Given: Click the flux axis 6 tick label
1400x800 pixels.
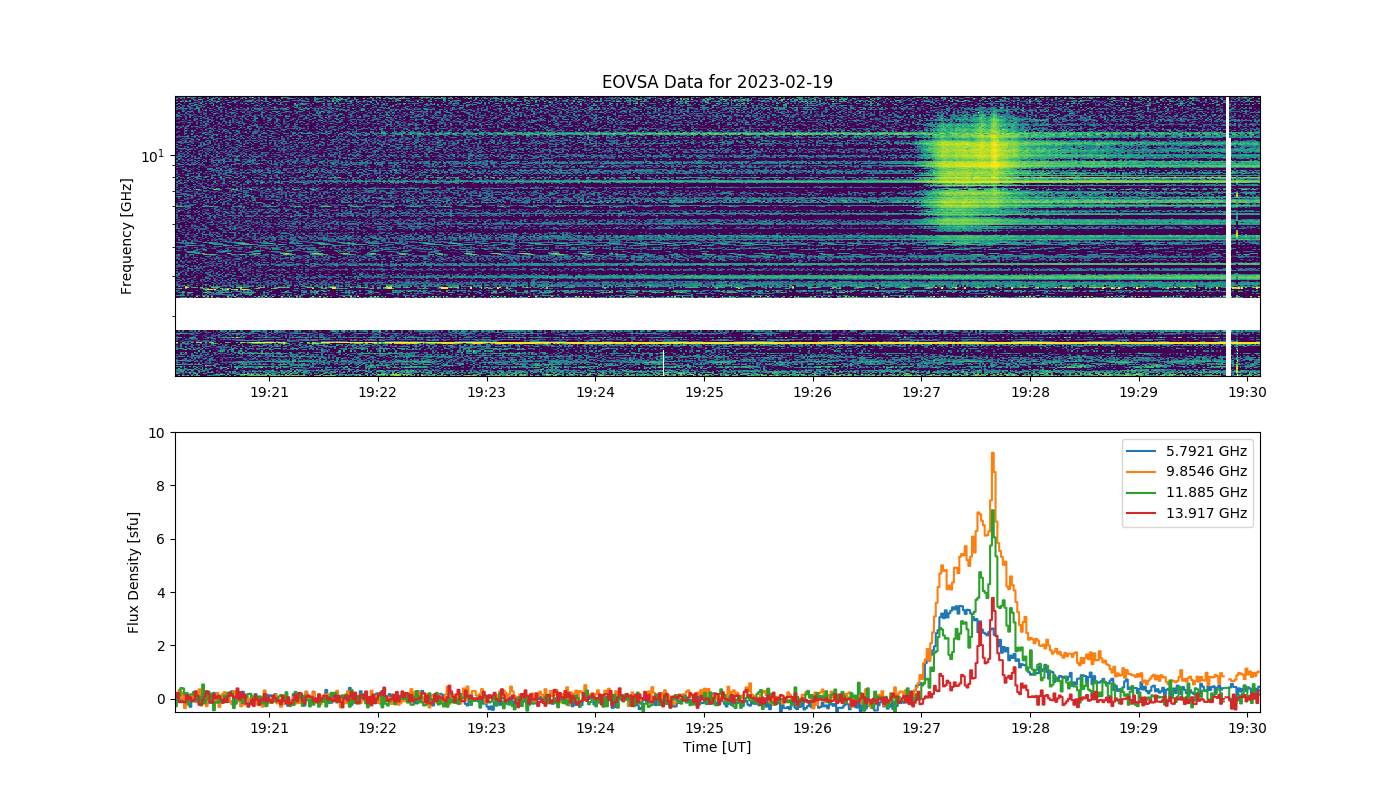Looking at the screenshot, I should click(x=160, y=539).
